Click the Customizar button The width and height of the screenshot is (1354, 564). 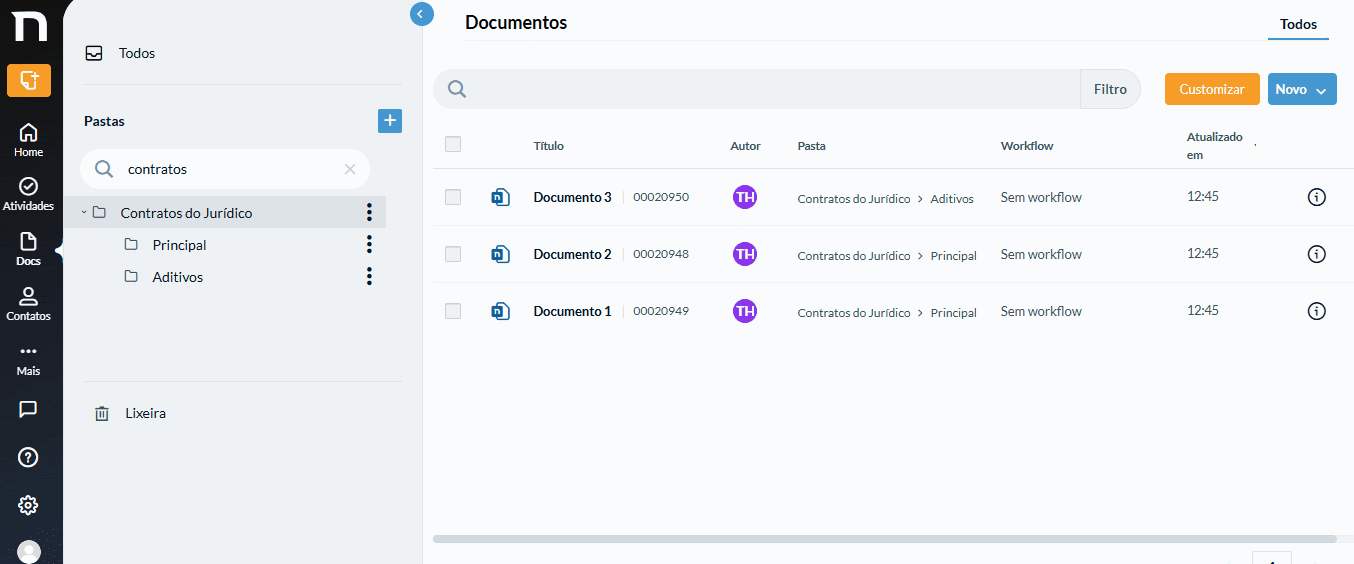1212,89
